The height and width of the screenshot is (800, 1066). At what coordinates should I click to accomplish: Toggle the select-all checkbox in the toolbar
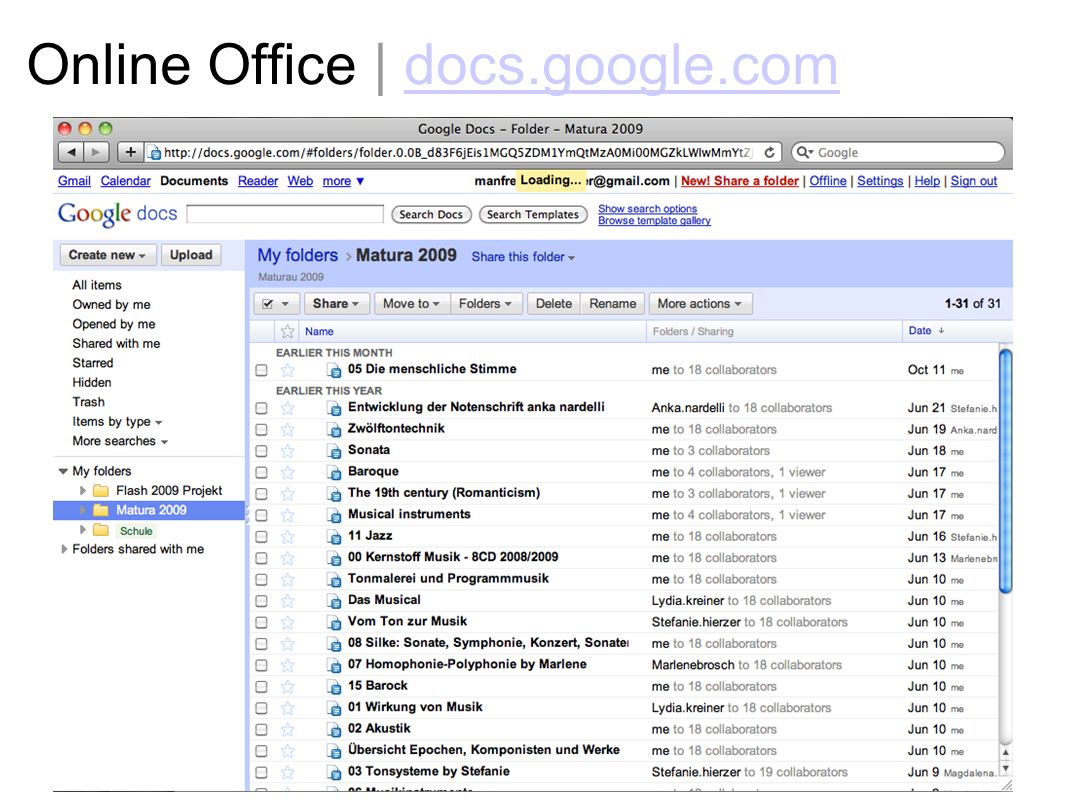click(267, 304)
